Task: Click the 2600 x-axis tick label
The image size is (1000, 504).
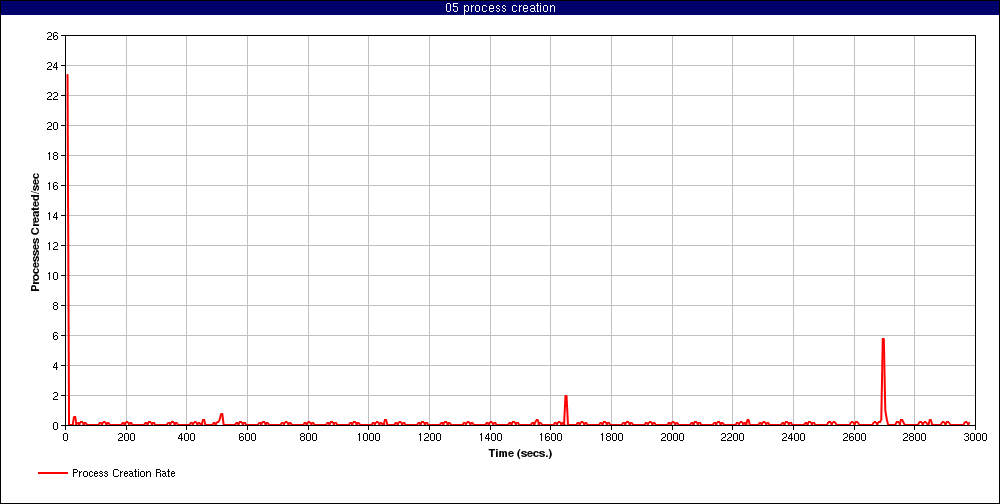Action: coord(854,438)
